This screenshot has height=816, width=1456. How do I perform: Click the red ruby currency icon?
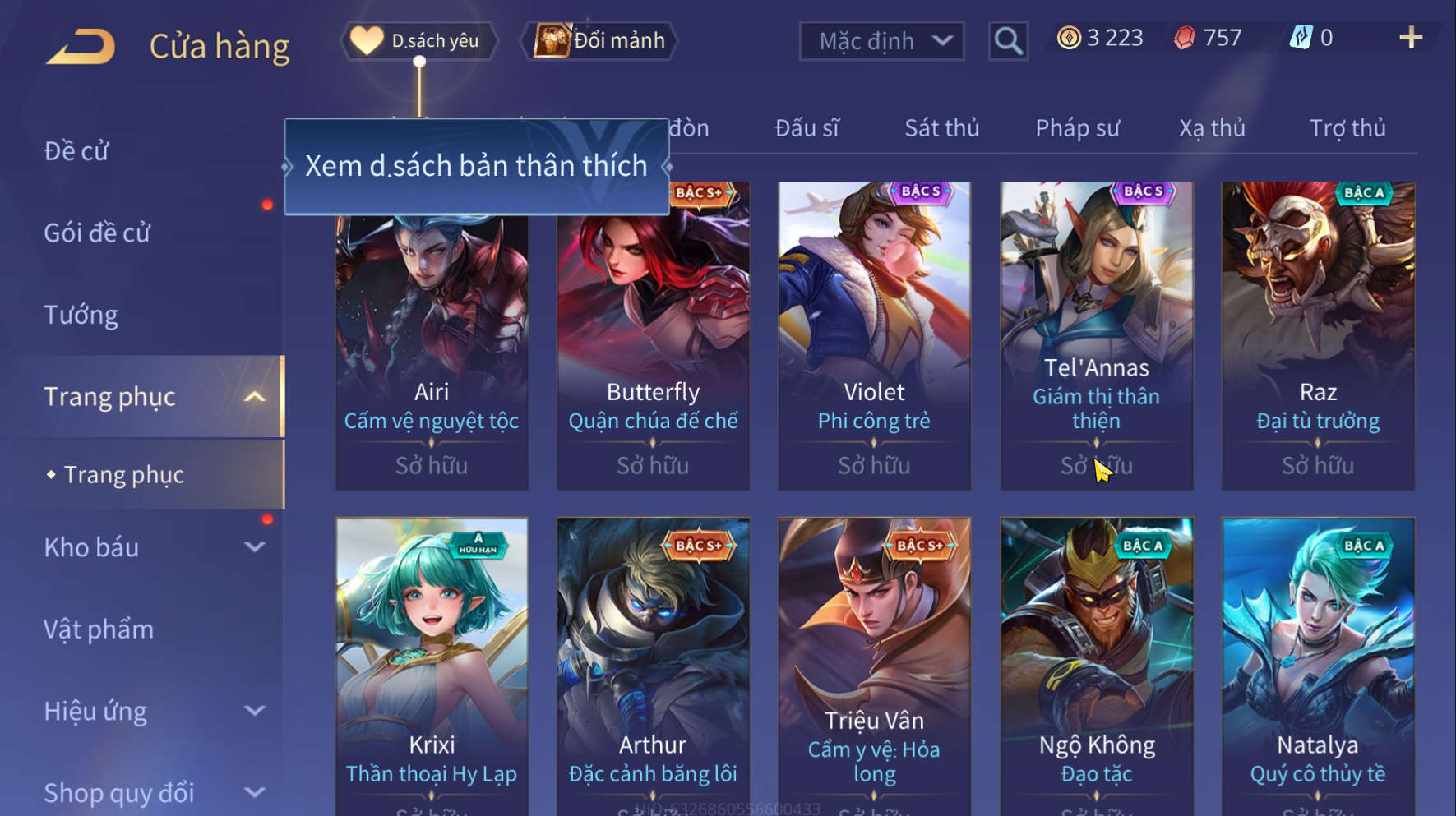(1185, 38)
